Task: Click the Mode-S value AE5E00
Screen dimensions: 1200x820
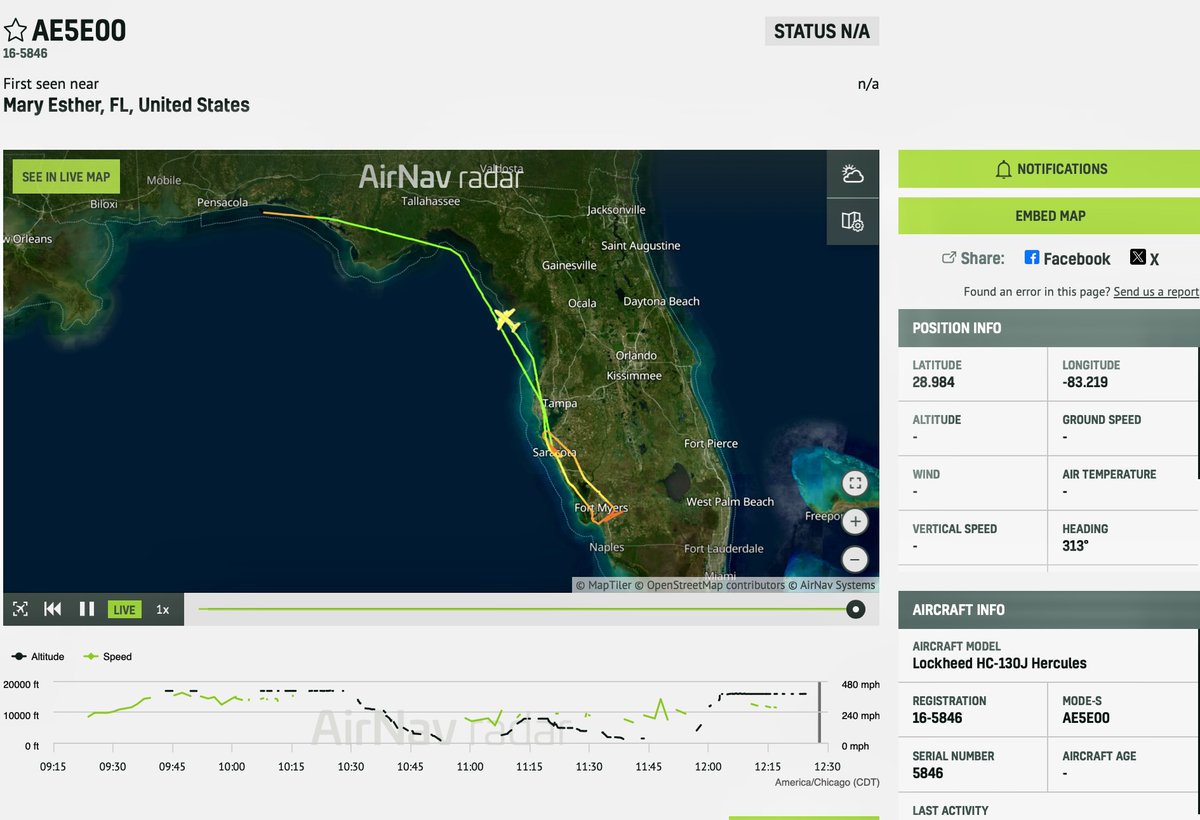Action: click(x=1086, y=718)
